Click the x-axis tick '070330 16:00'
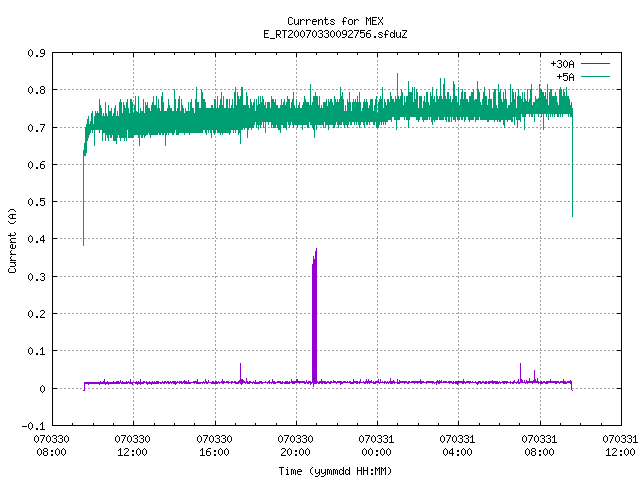The width and height of the screenshot is (640, 480). click(214, 446)
